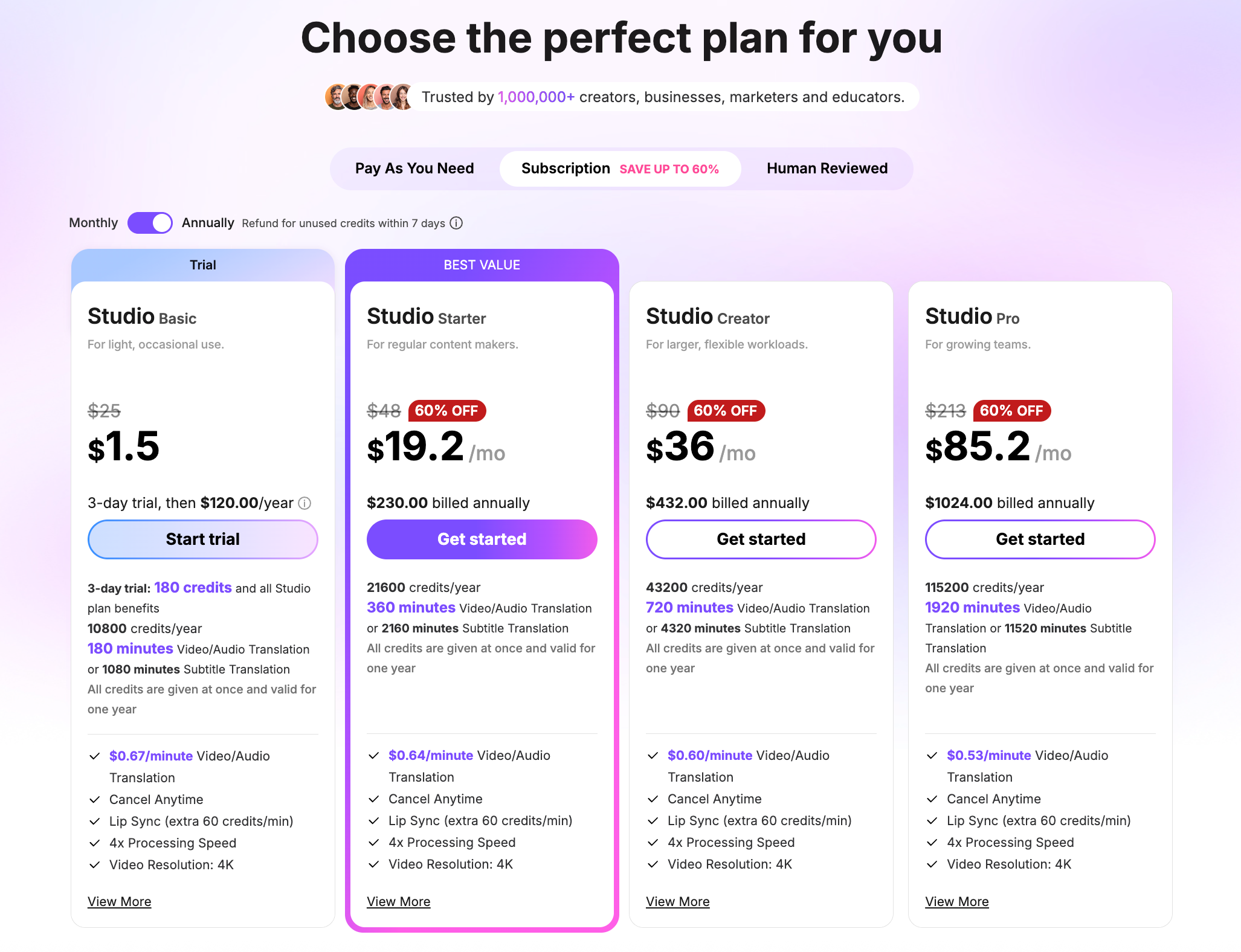Click Get started on Studio Pro
Image resolution: width=1241 pixels, height=952 pixels.
[x=1040, y=539]
